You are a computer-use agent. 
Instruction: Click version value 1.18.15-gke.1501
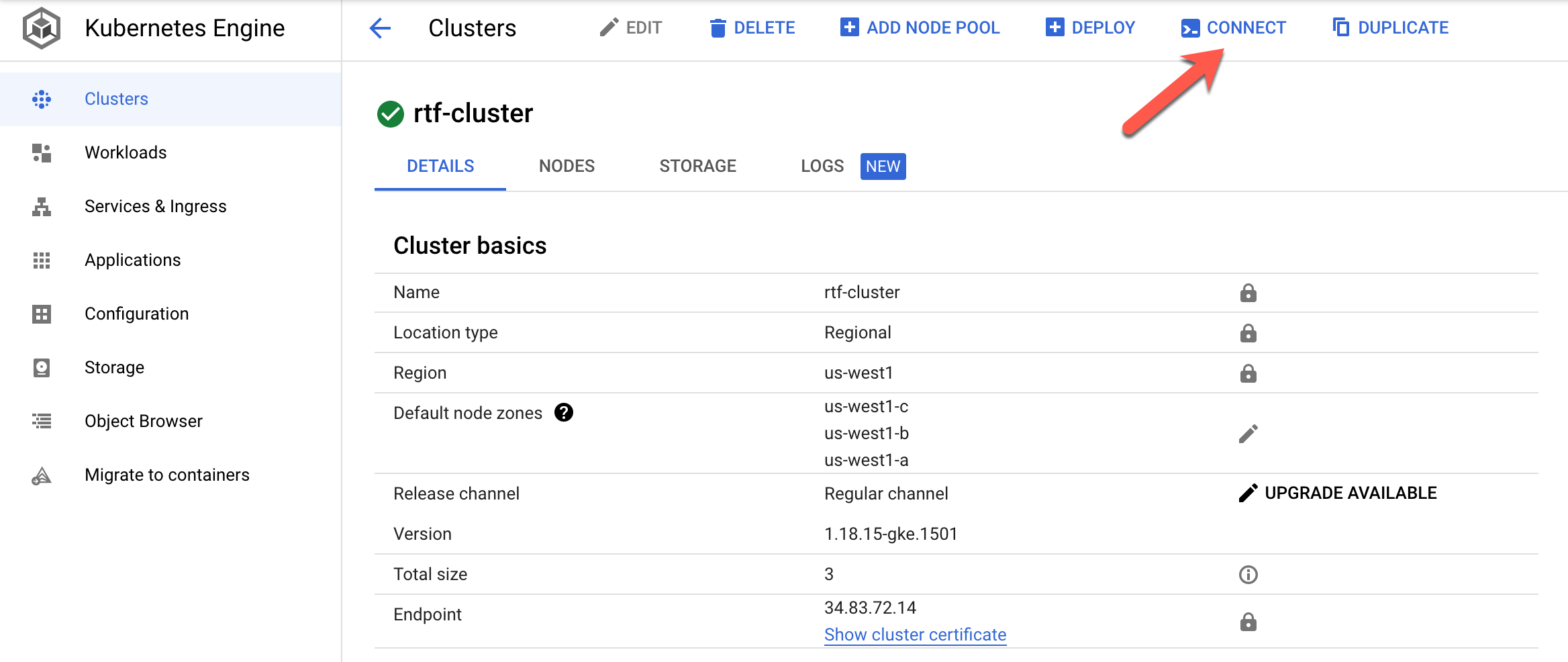[x=891, y=534]
